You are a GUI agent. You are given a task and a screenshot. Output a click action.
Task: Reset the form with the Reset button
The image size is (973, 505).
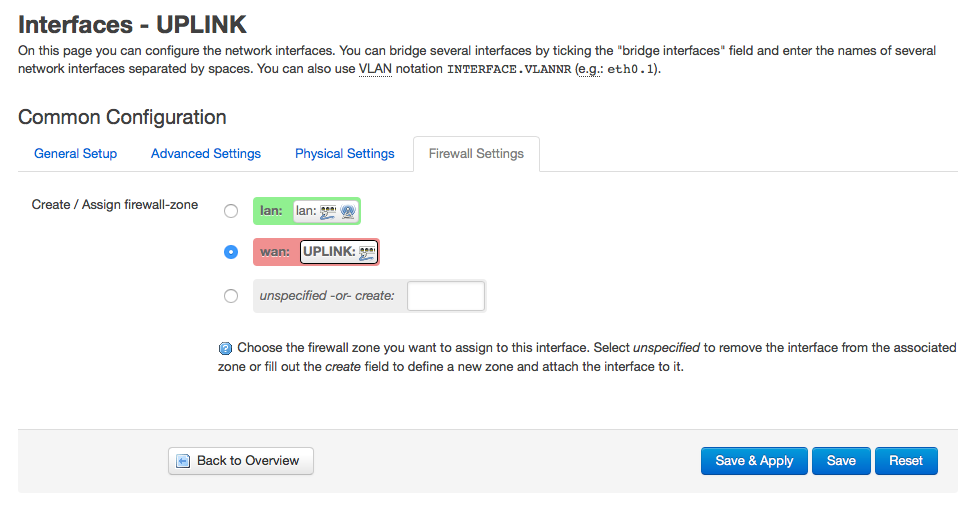pyautogui.click(x=906, y=461)
